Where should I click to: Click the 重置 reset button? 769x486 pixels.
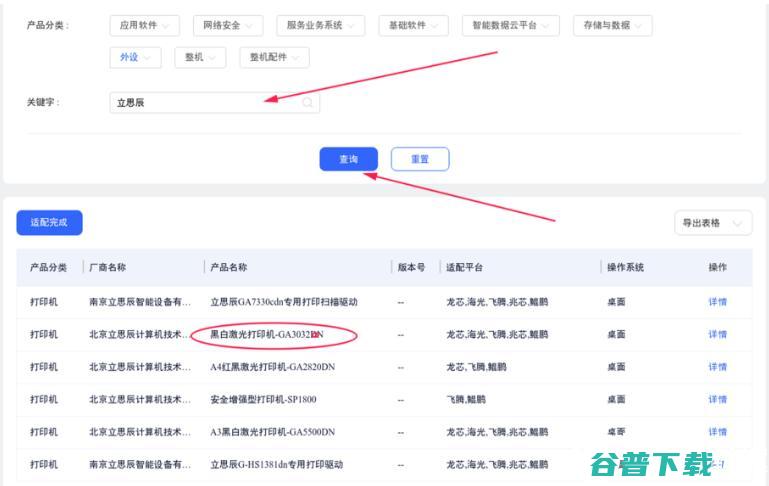tap(420, 159)
